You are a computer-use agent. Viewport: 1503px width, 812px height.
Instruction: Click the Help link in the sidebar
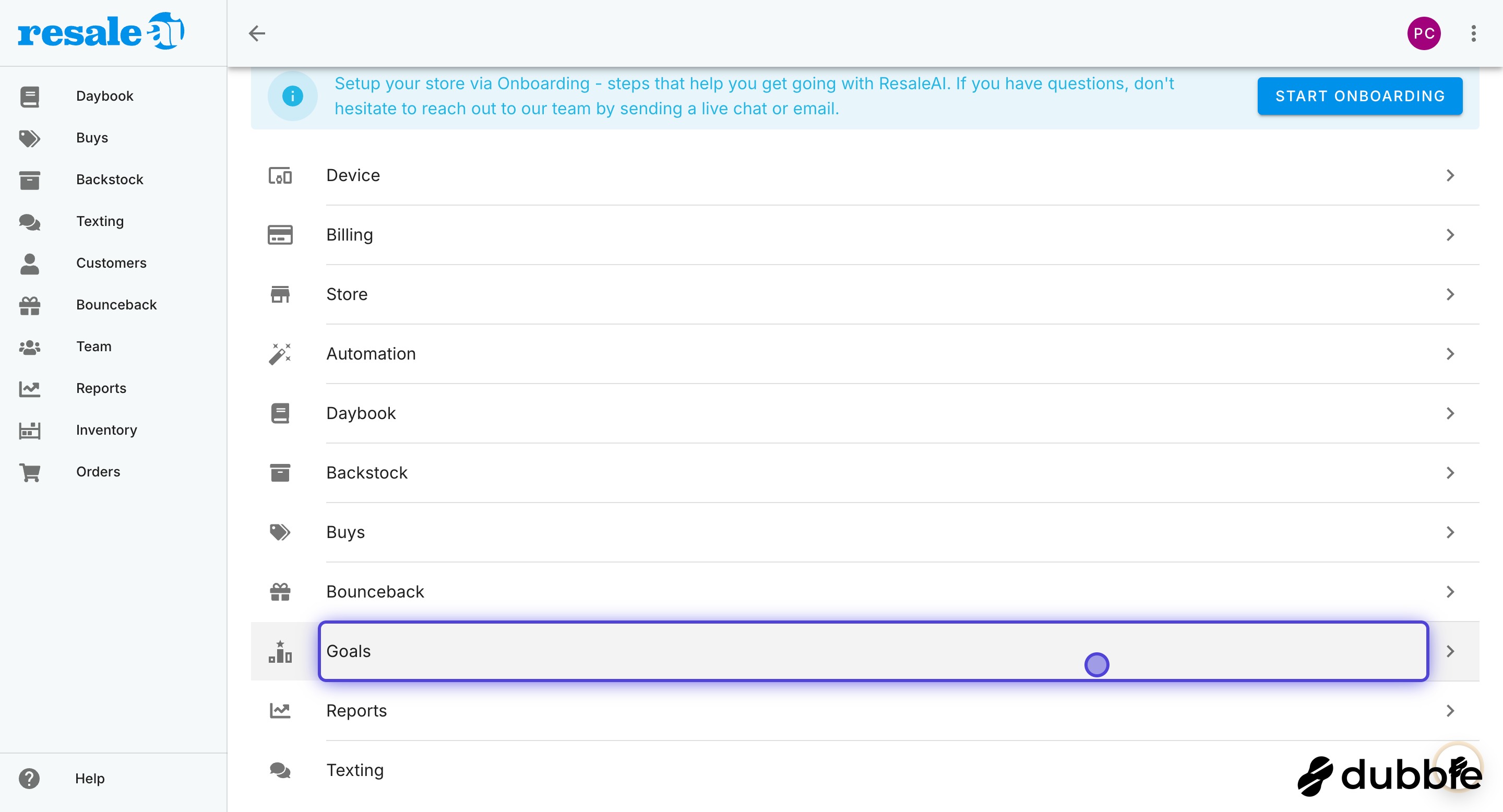(90, 779)
